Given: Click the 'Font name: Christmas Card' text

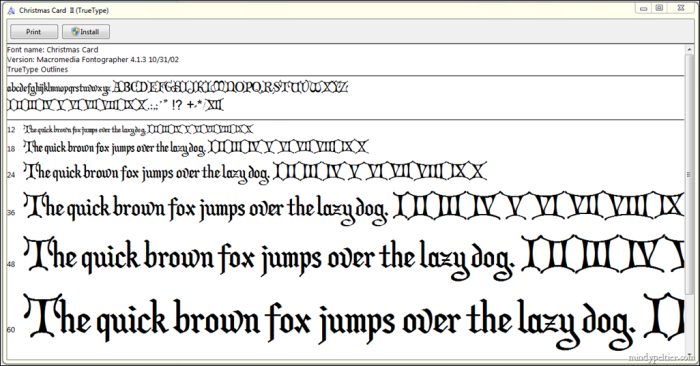Looking at the screenshot, I should [x=53, y=50].
